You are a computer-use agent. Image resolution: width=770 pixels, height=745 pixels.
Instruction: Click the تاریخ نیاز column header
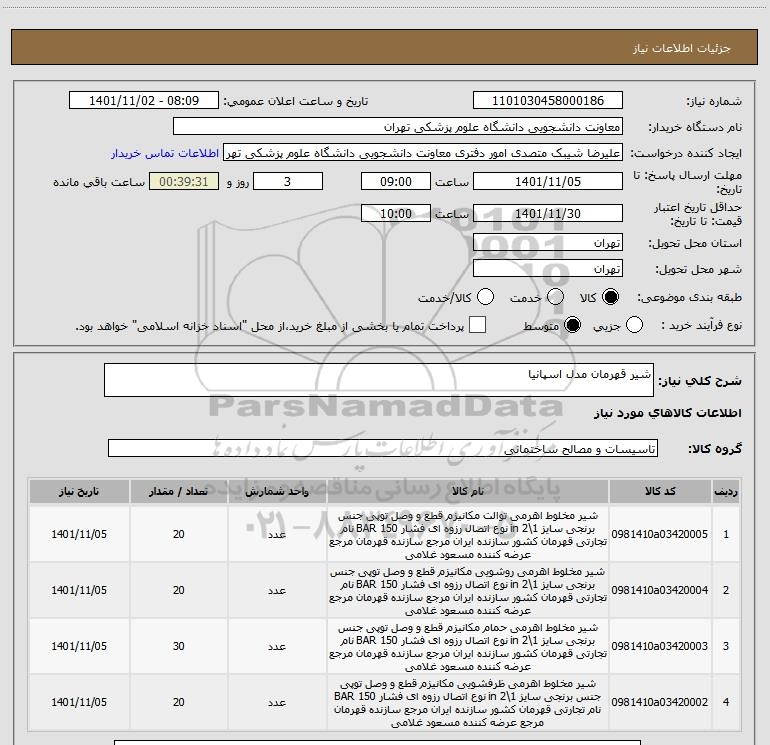[x=79, y=492]
